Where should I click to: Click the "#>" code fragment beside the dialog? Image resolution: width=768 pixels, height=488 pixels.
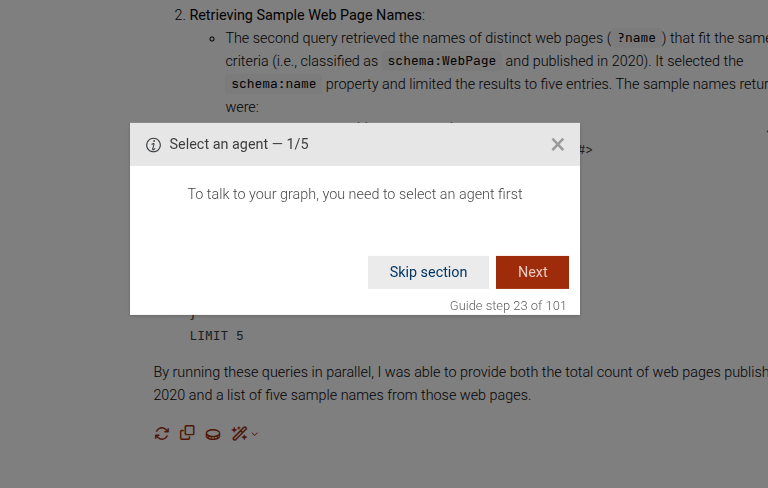pos(585,150)
